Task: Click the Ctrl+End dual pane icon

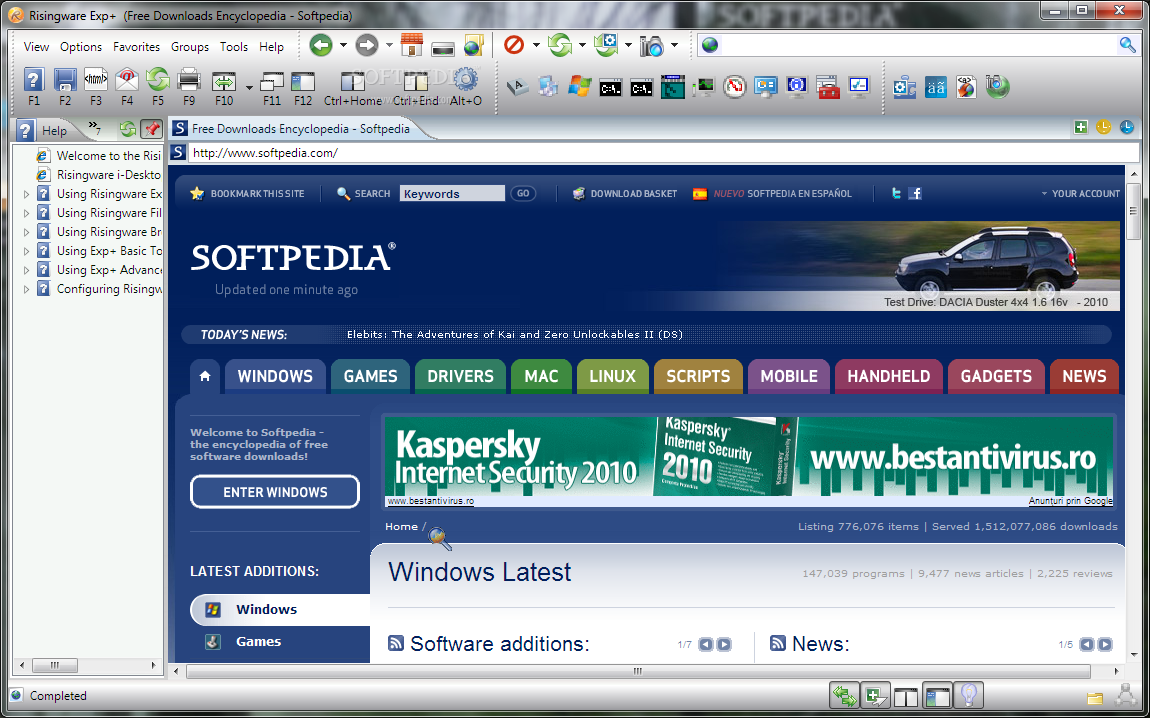Action: coord(416,80)
